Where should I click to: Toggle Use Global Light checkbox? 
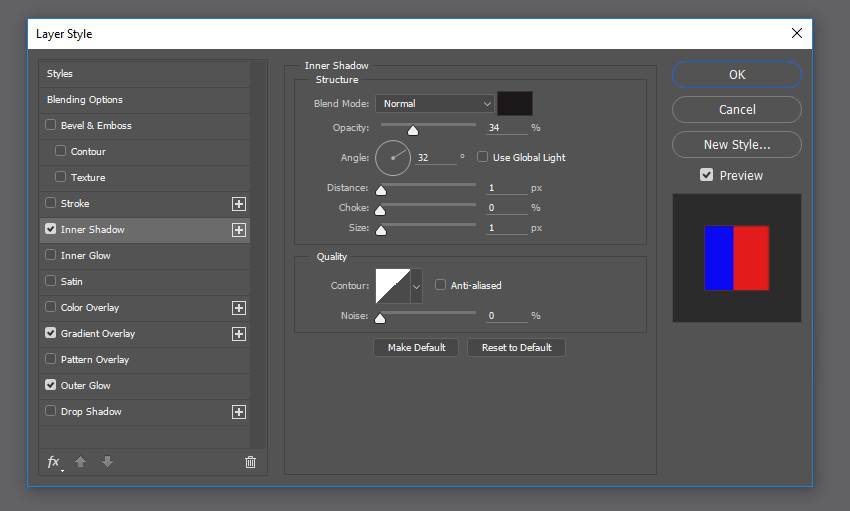pyautogui.click(x=482, y=157)
